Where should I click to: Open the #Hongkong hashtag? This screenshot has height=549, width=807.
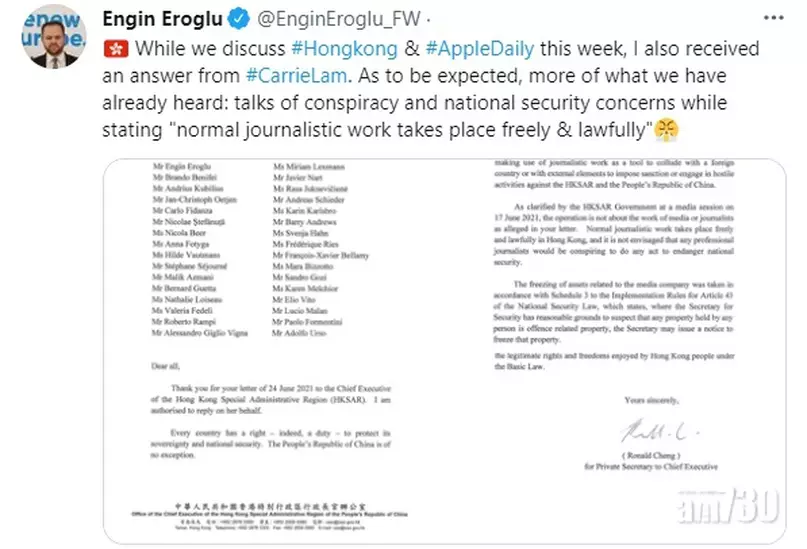tap(344, 49)
